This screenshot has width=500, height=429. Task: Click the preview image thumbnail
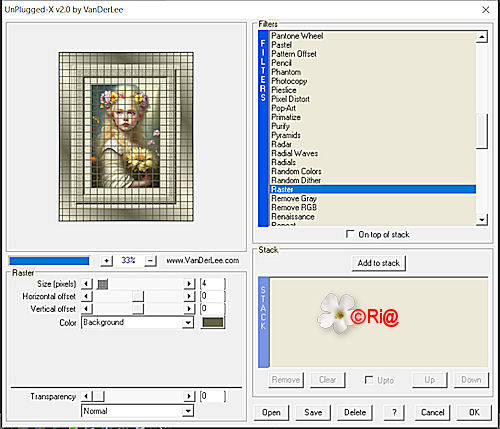[x=126, y=137]
